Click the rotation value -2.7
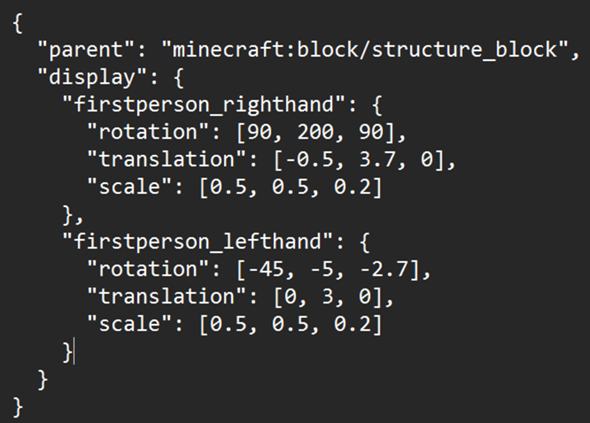Screen dimensions: 590x423 click(384, 269)
